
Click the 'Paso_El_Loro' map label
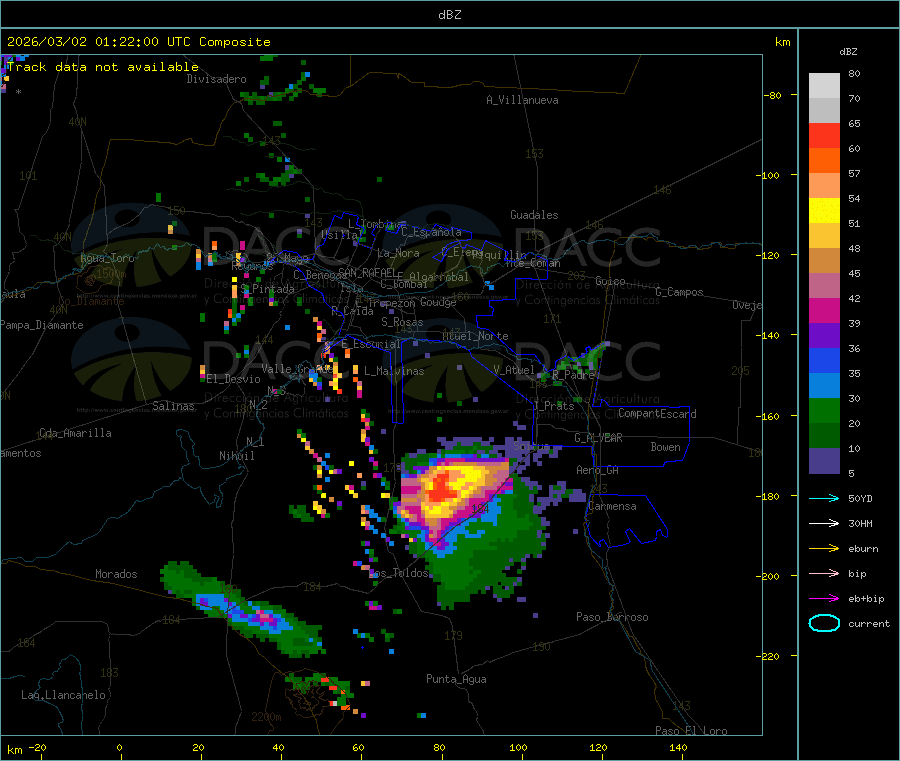[x=692, y=731]
